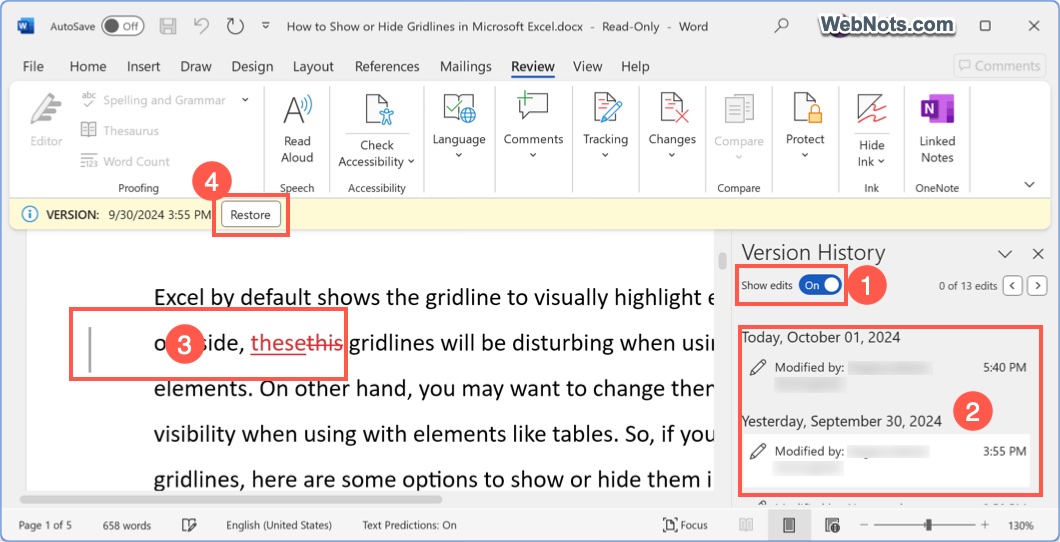
Task: Click English (United States) language status
Action: point(279,525)
